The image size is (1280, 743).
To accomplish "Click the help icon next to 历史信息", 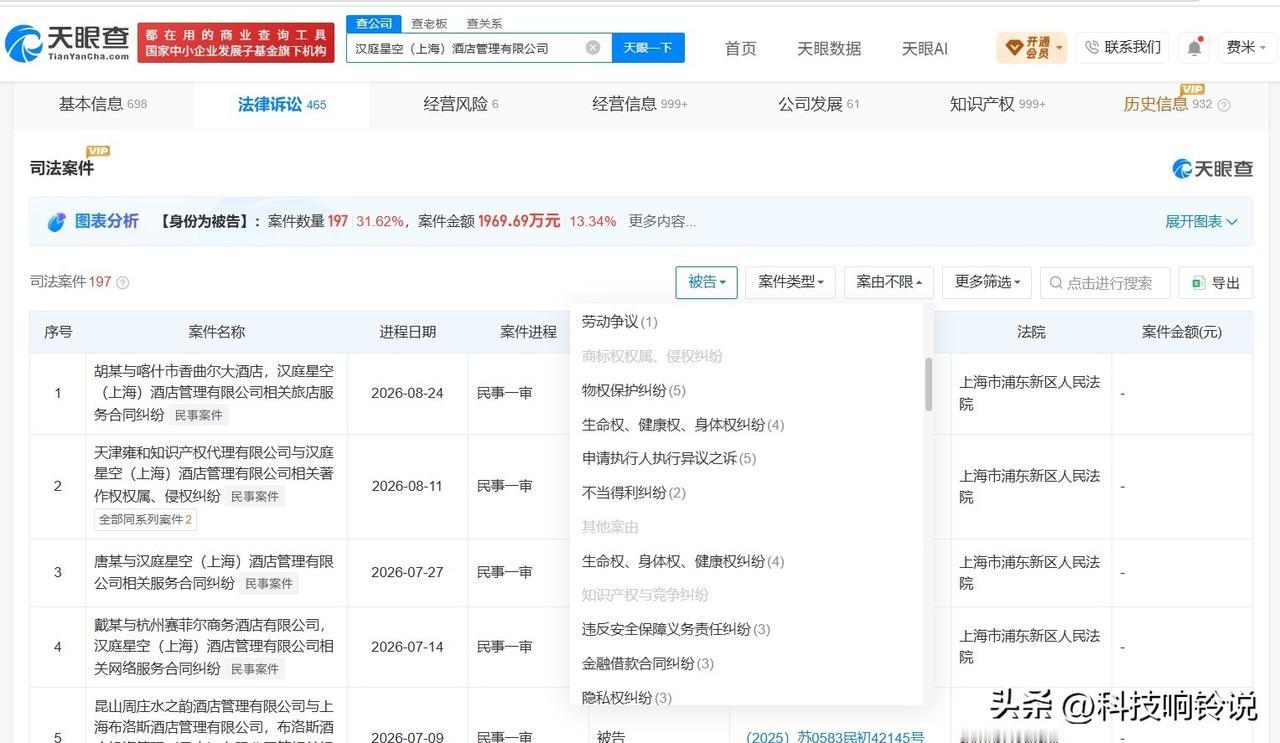I will tap(1224, 105).
